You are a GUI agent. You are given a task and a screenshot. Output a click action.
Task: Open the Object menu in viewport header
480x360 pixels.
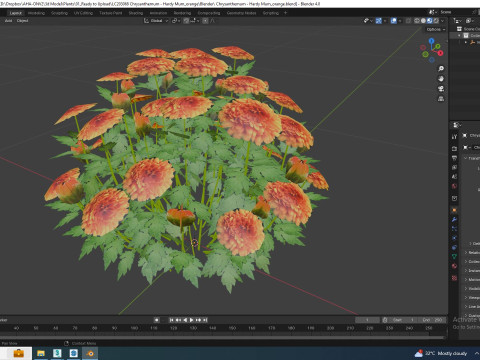[22, 21]
